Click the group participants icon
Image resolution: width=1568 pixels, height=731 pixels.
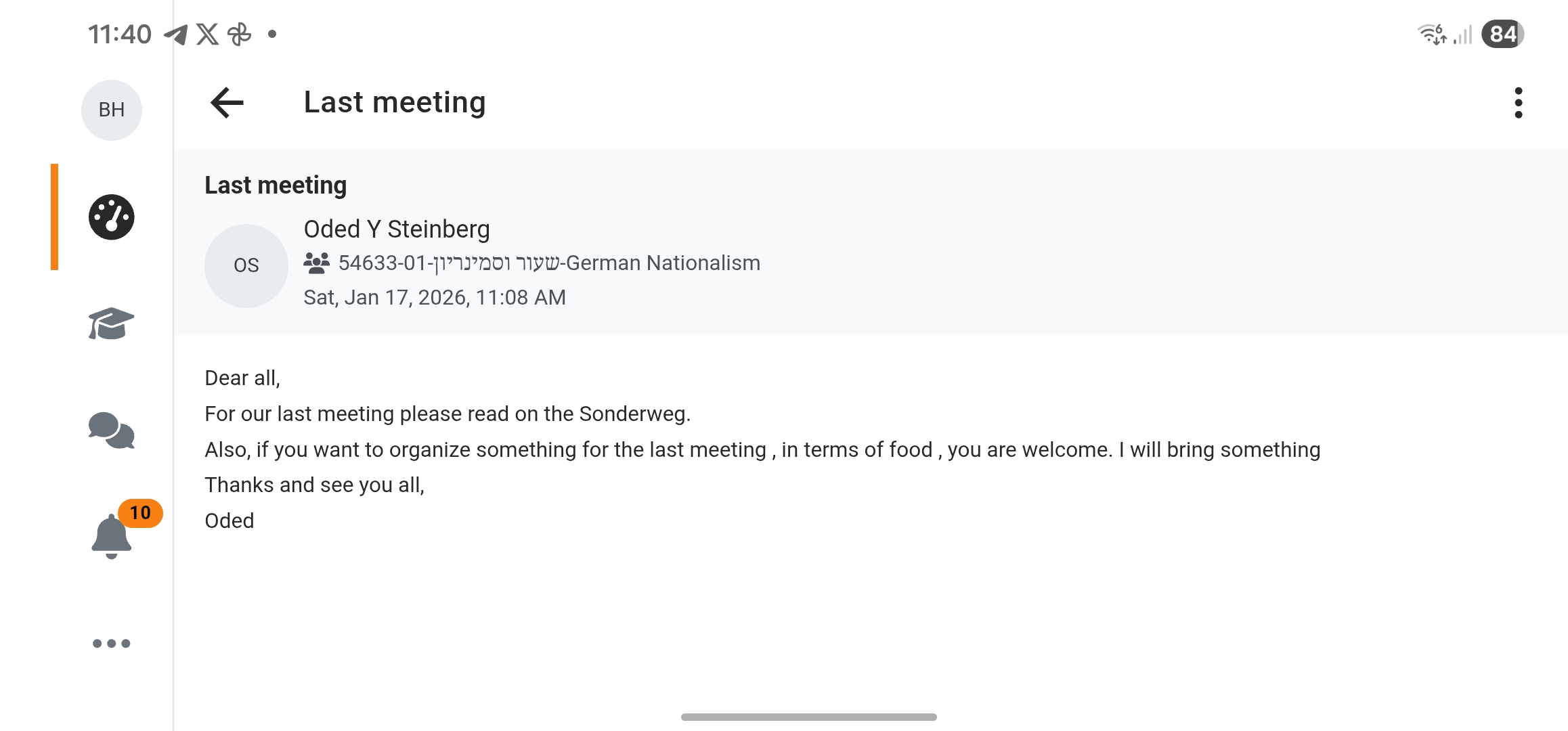[316, 263]
